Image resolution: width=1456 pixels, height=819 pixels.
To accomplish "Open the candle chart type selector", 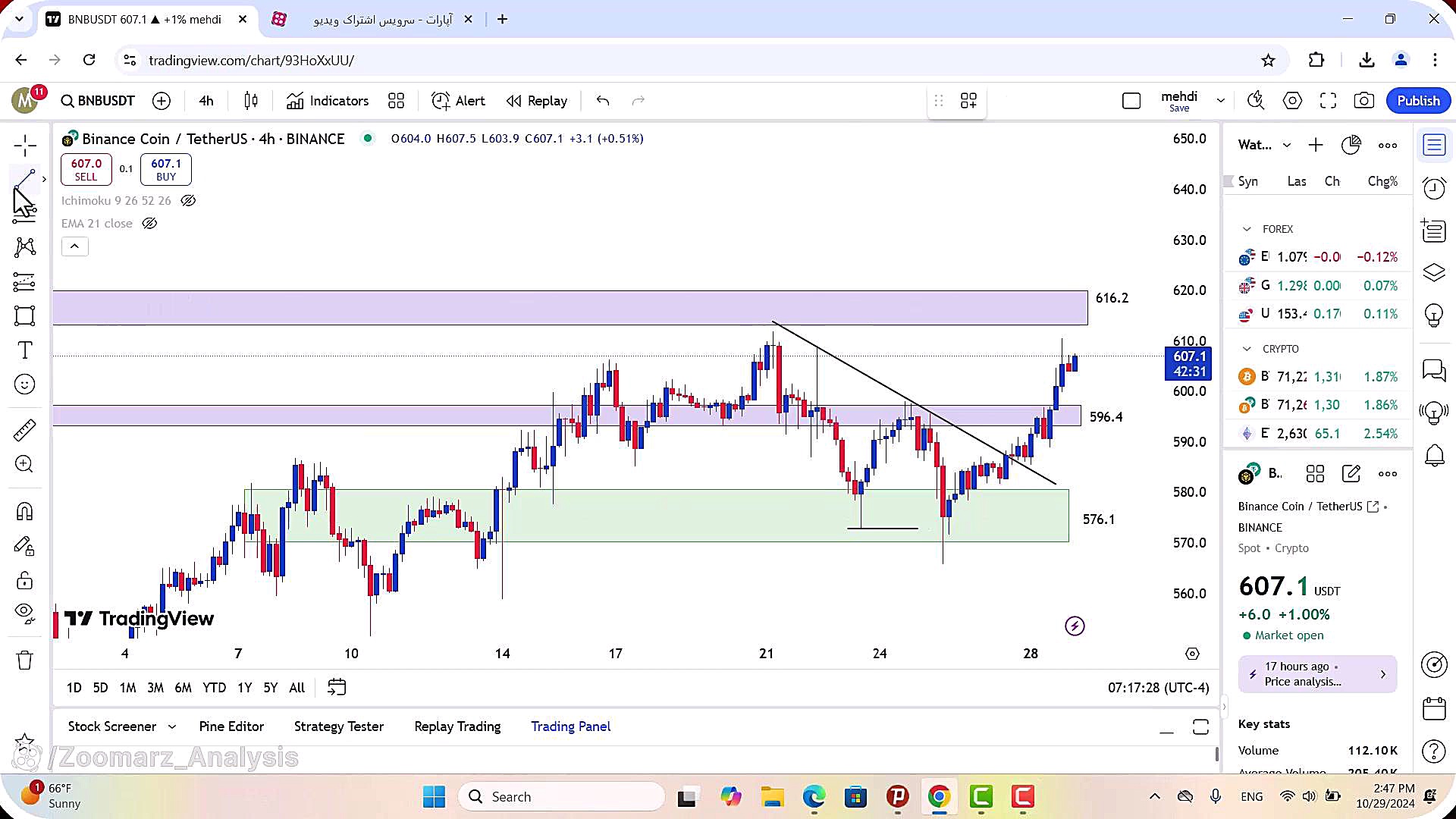I will point(251,101).
